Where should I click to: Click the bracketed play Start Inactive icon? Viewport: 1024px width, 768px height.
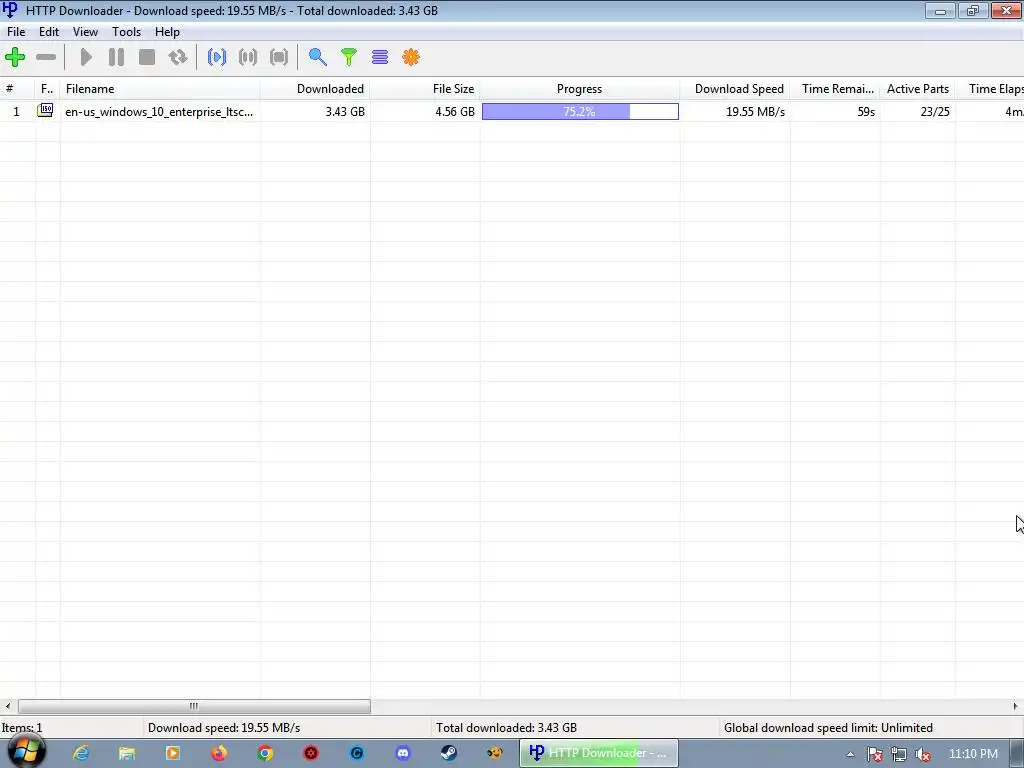(217, 57)
